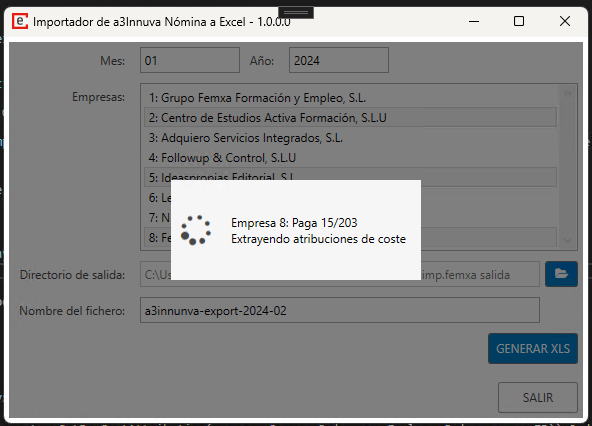This screenshot has height=426, width=592.
Task: Click the app logo icon in title bar
Action: 20,21
